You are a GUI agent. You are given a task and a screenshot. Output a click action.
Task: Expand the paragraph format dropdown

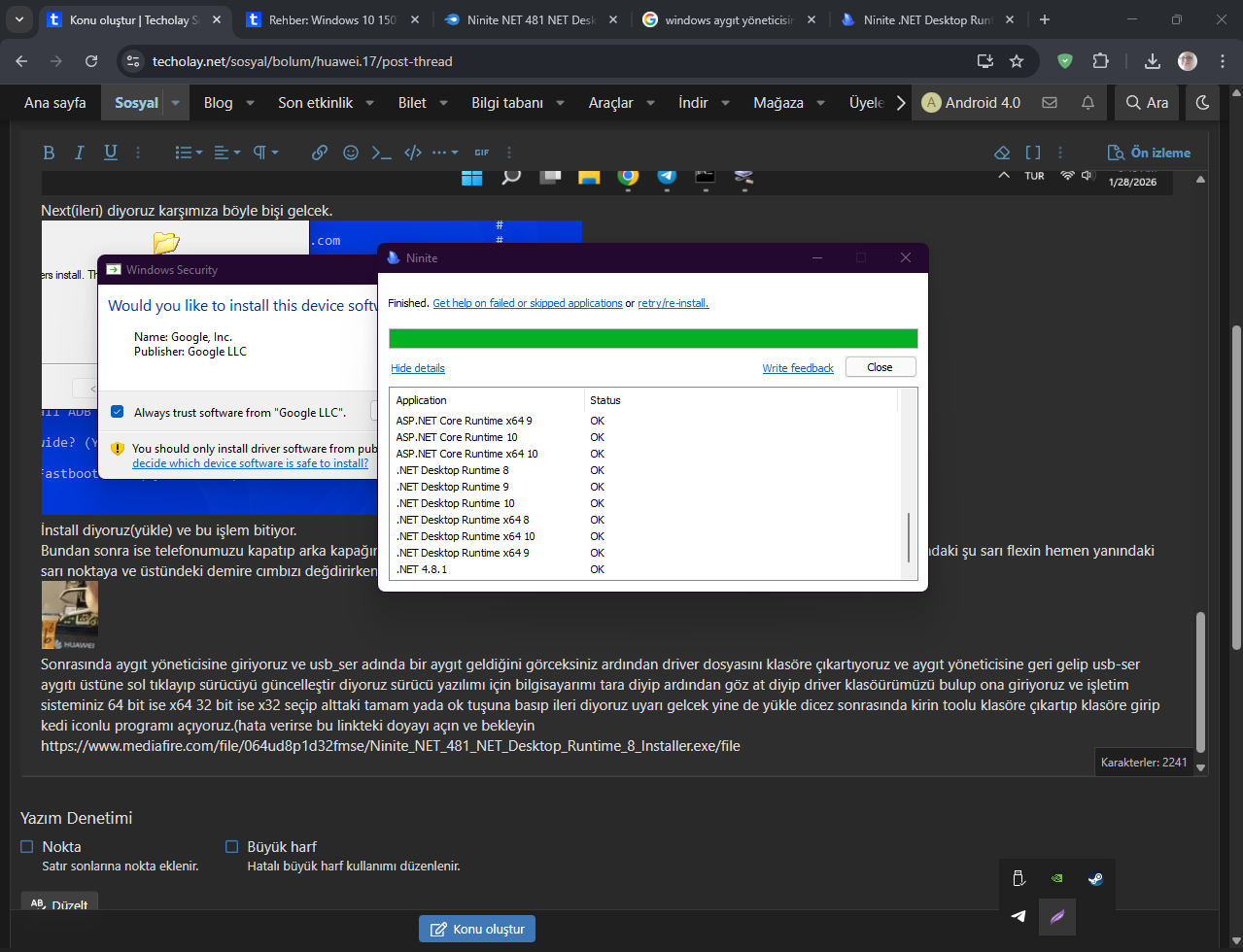(x=265, y=153)
